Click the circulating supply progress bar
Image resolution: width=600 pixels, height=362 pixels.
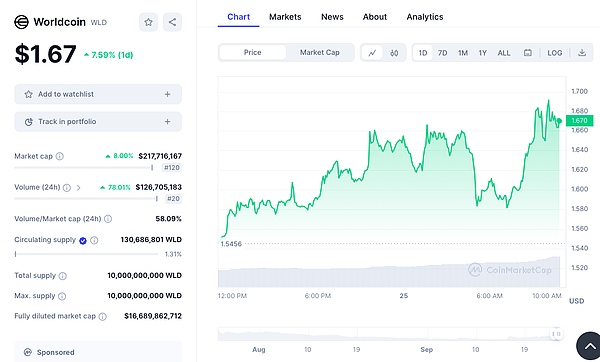[86, 254]
